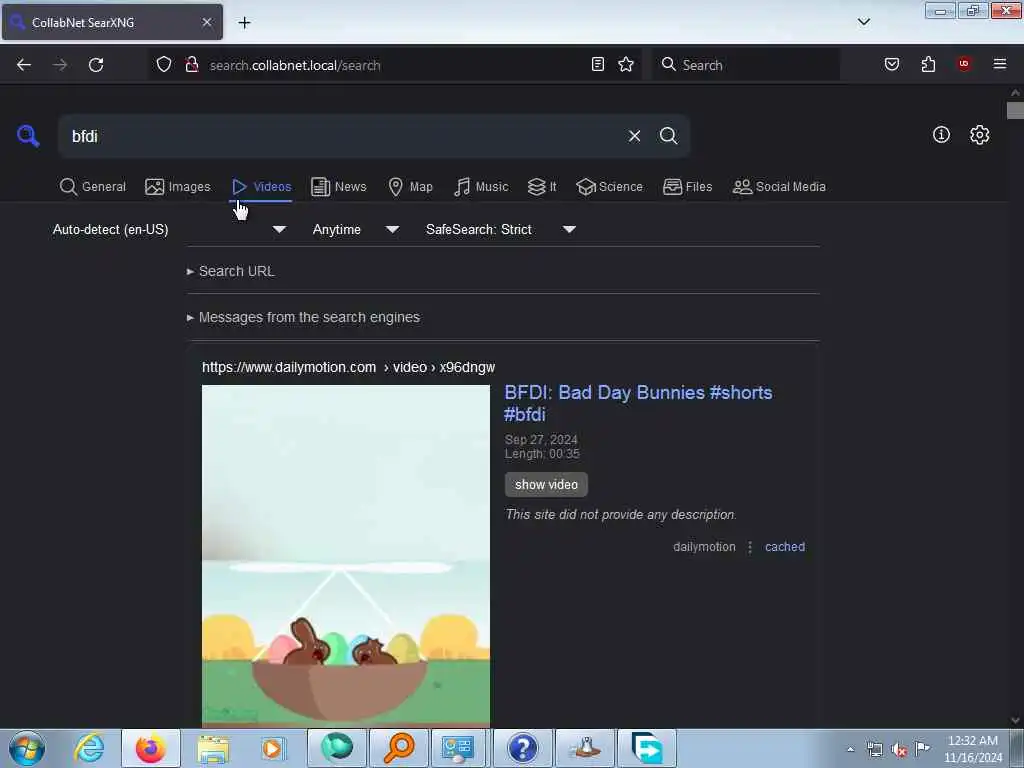Click the dailymotion video URL link
Screen dimensions: 1024x768
click(x=348, y=367)
